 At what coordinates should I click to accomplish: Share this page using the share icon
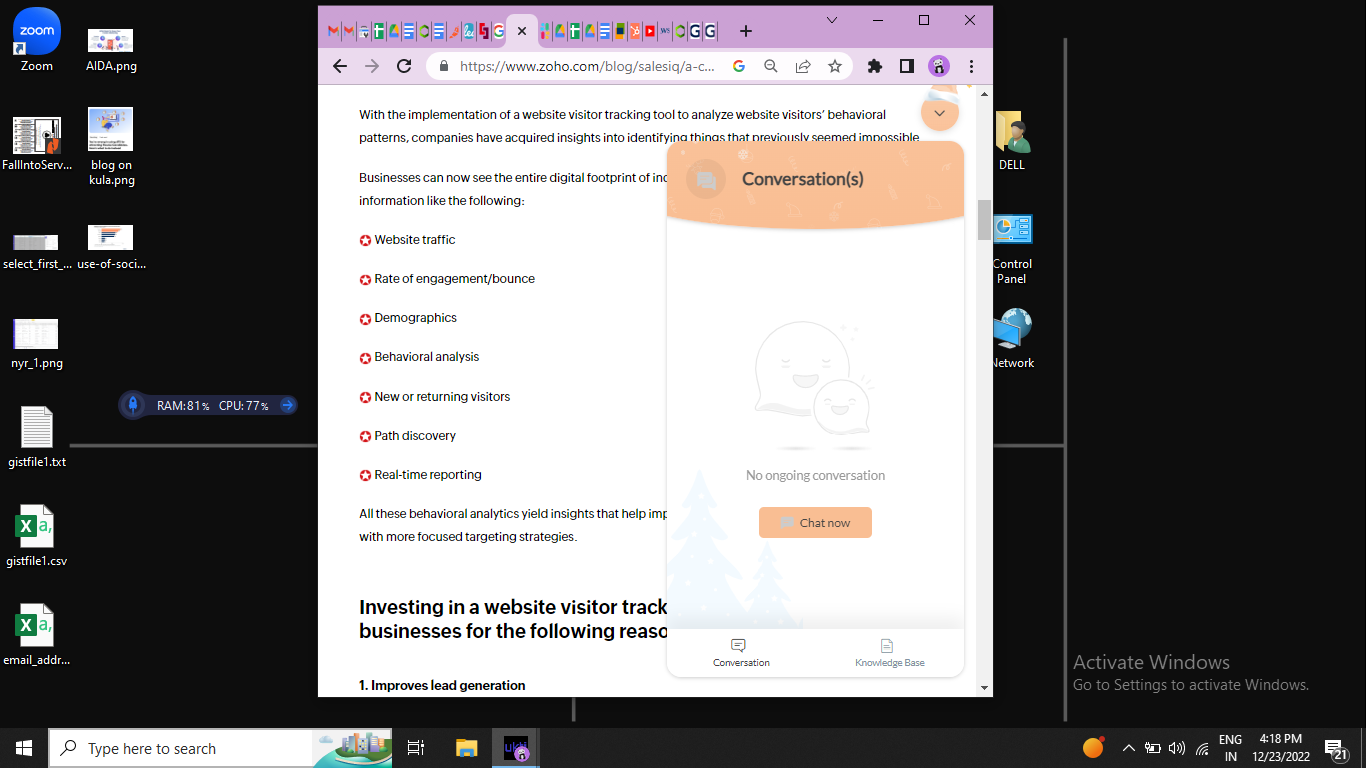tap(803, 66)
